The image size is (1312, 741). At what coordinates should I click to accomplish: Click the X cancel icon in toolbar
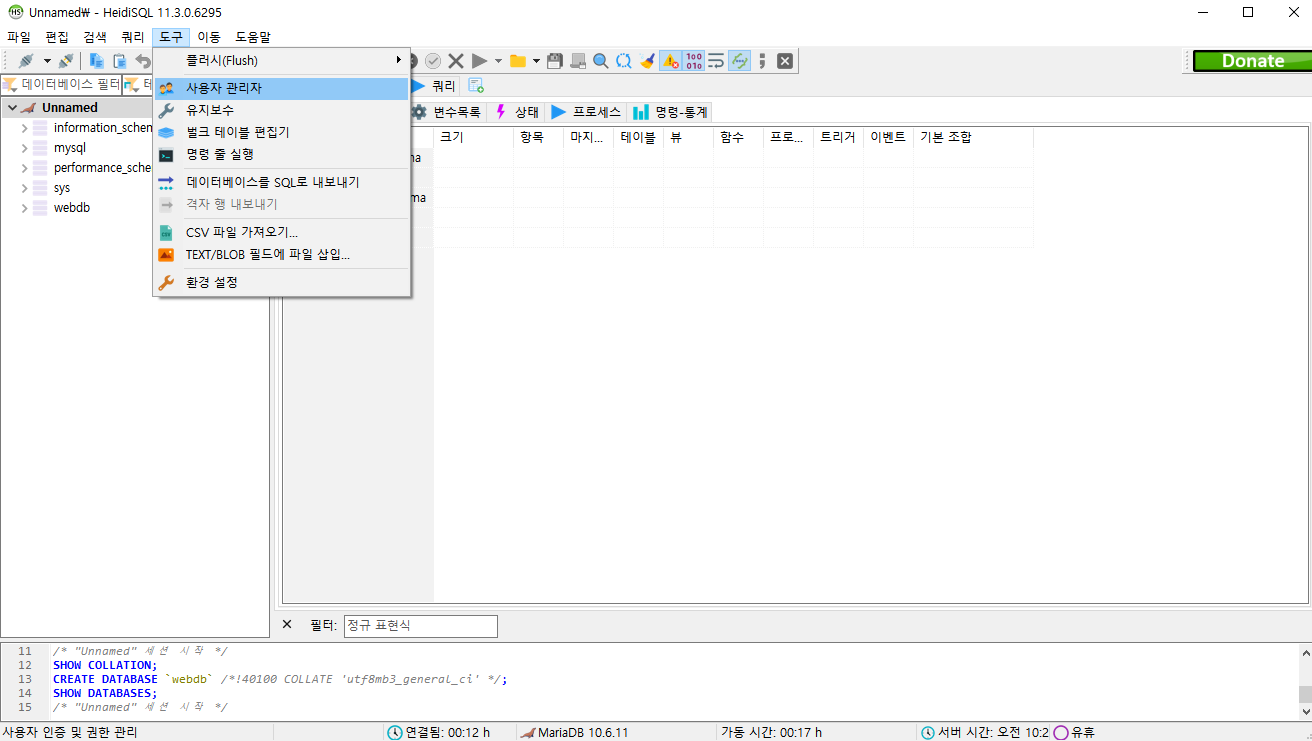[456, 61]
